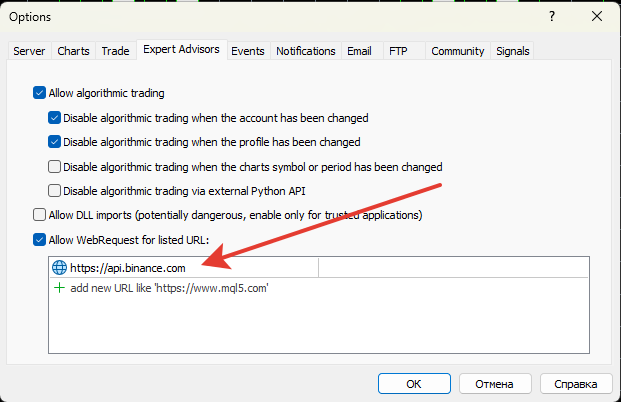Uncheck Allow WebRequest for listed URL

point(39,240)
